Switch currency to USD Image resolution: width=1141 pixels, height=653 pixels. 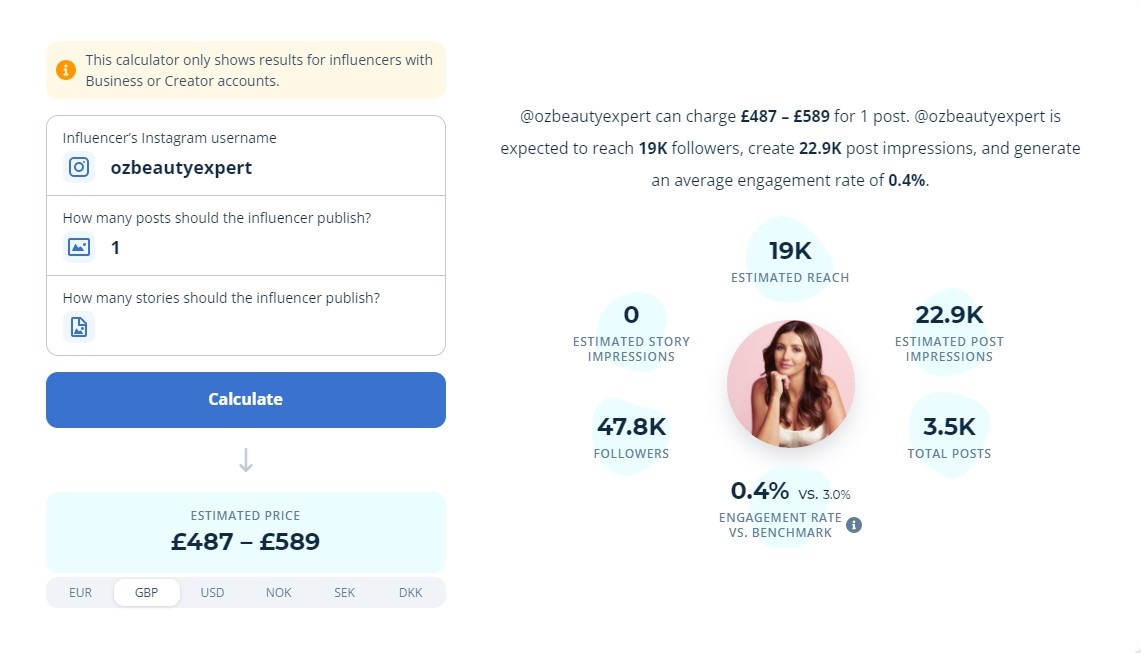pyautogui.click(x=212, y=593)
